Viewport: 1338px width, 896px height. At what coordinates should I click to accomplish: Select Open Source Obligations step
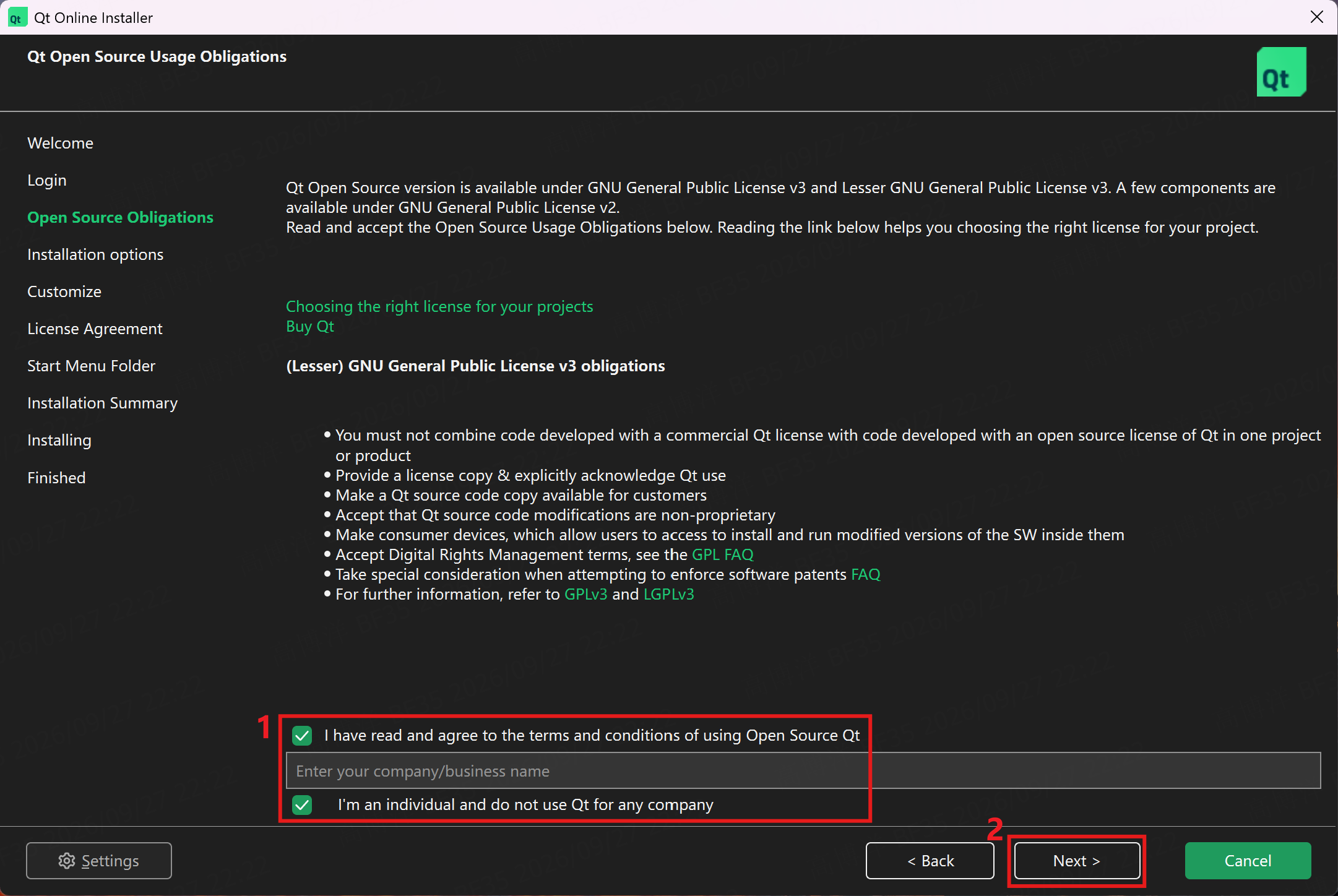(120, 217)
